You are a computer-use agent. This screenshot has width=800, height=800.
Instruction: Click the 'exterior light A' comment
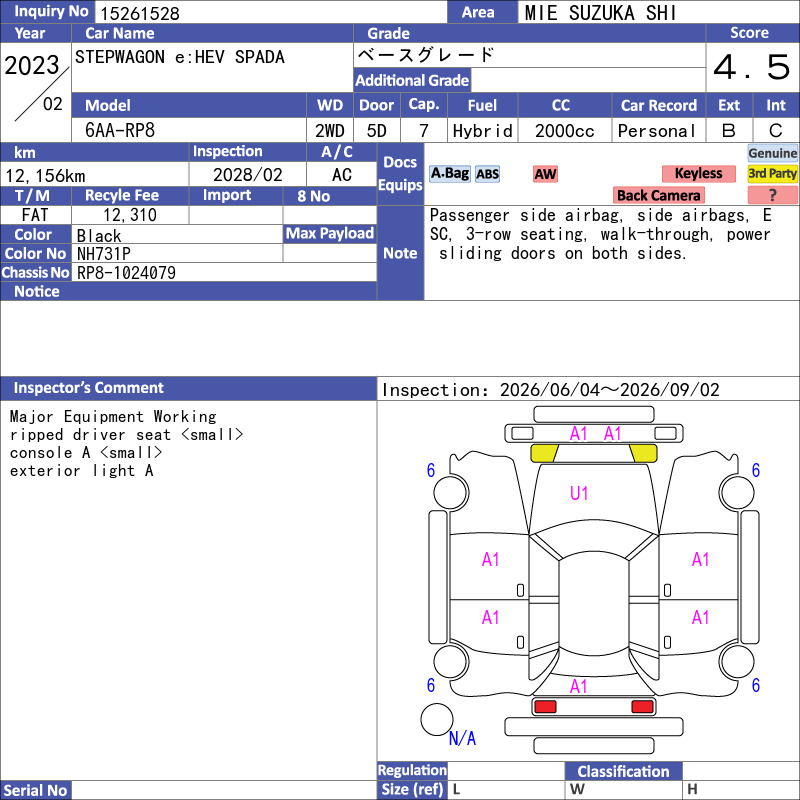click(82, 470)
